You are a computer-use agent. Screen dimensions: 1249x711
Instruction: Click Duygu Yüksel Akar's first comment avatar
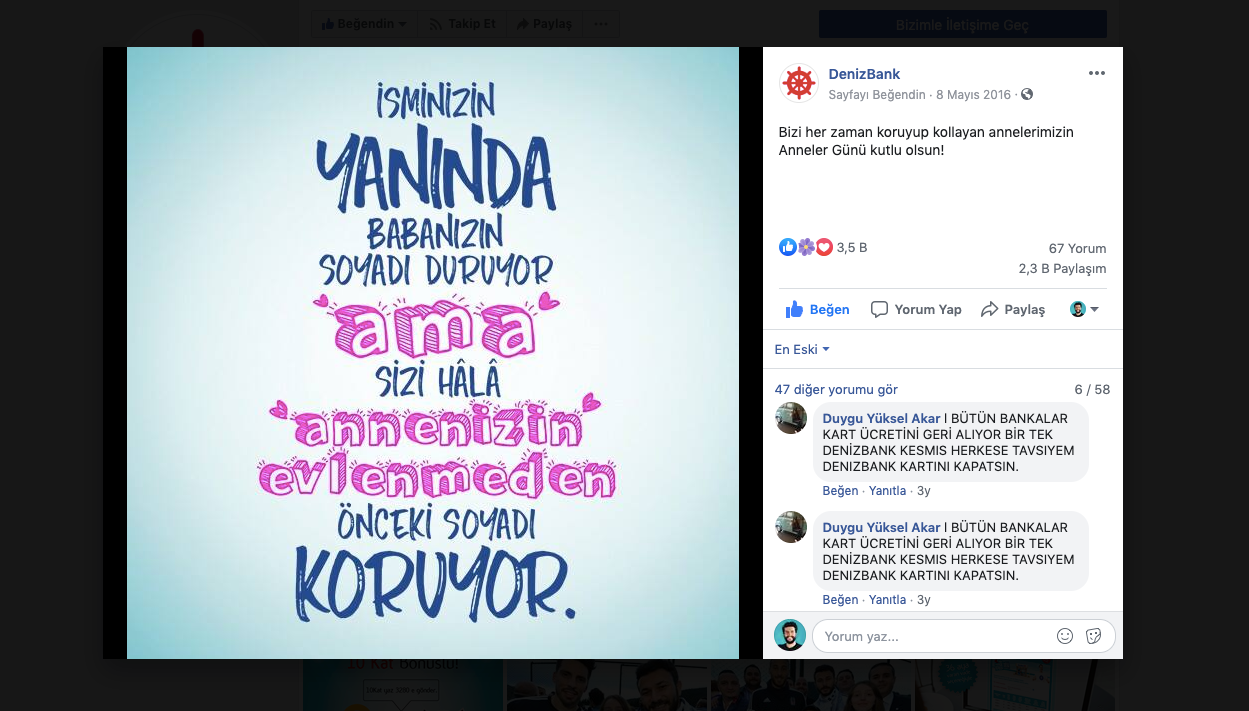coord(791,418)
